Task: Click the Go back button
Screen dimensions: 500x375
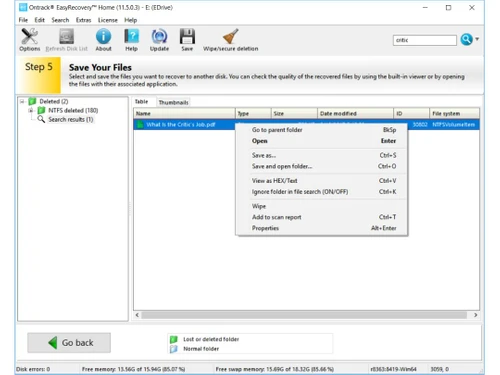Action: point(69,343)
